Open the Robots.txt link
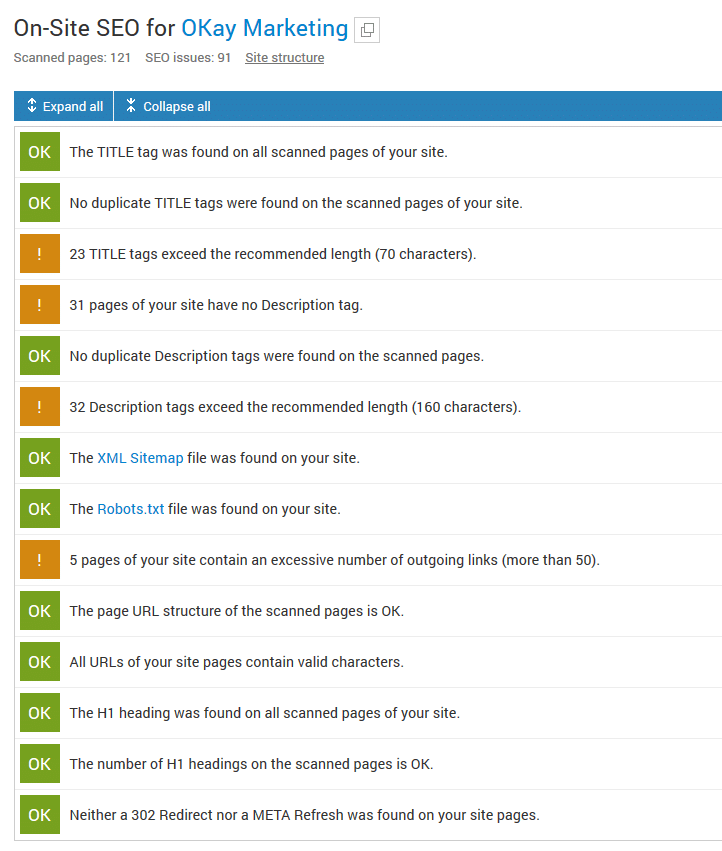Image resolution: width=722 pixels, height=851 pixels. [x=130, y=509]
